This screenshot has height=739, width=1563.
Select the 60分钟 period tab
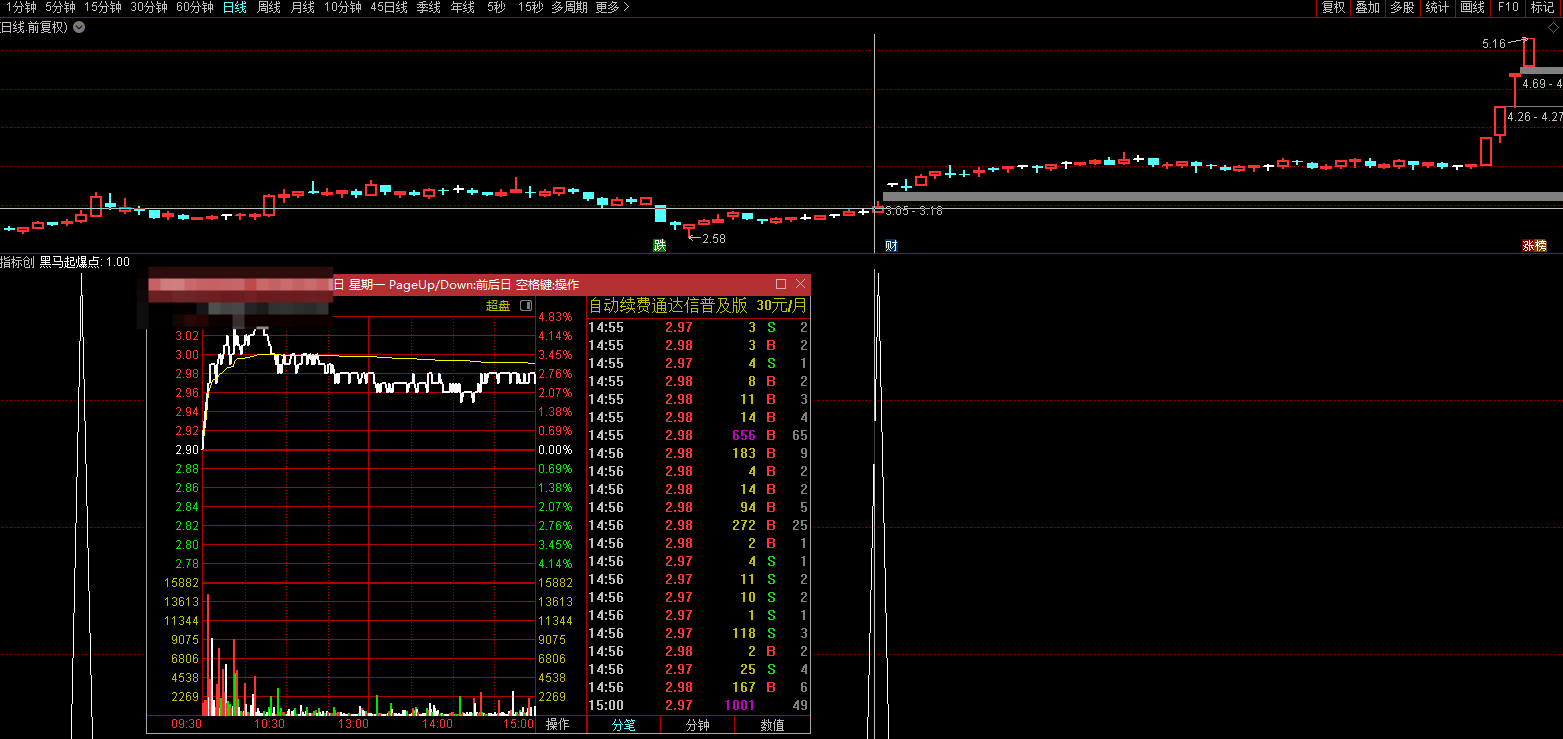(195, 7)
